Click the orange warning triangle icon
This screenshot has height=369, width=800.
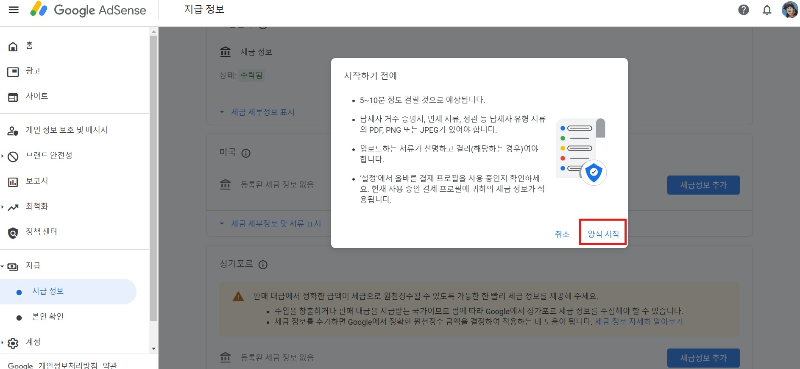[x=238, y=297]
